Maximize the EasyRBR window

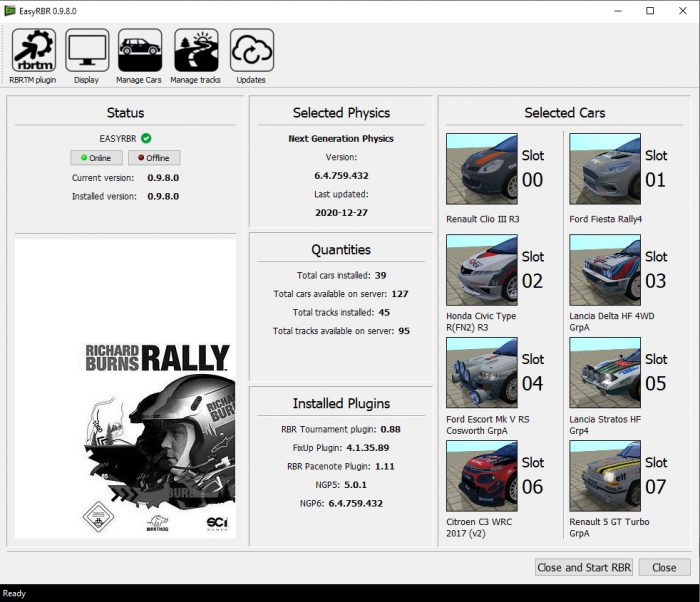coord(650,11)
